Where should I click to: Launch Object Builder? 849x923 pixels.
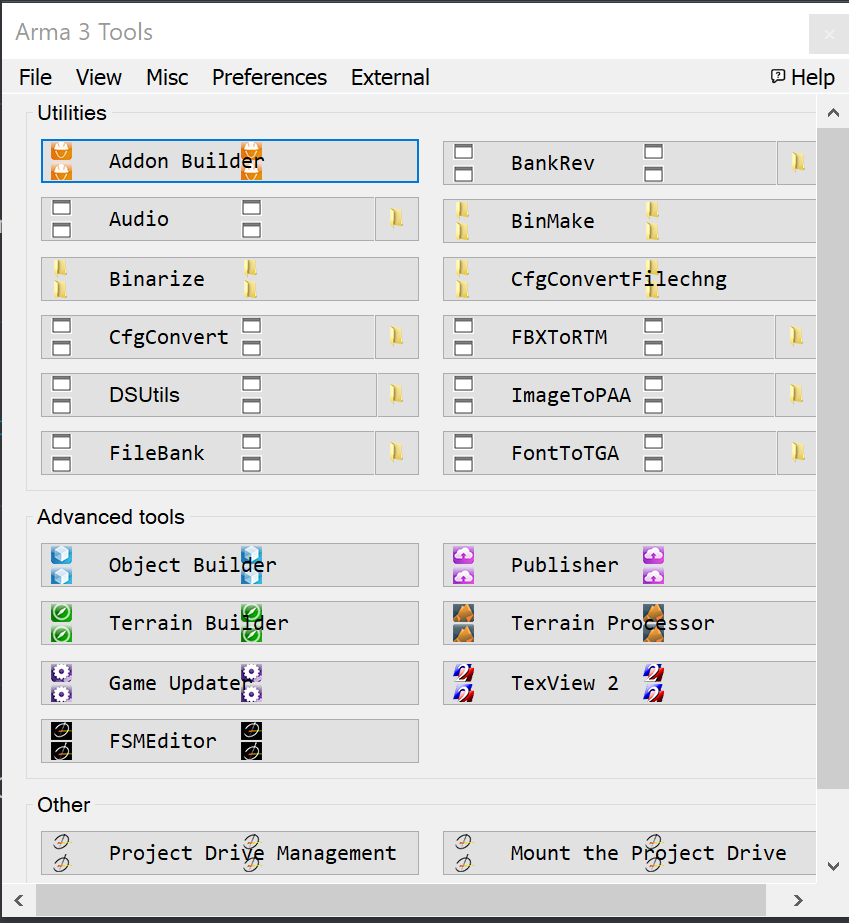(x=230, y=565)
